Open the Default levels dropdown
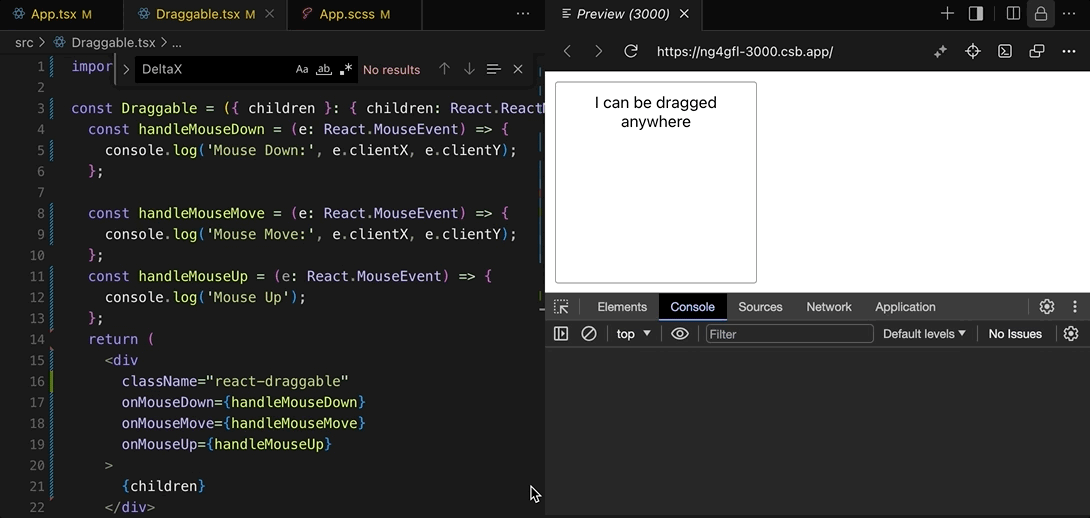 click(x=924, y=334)
